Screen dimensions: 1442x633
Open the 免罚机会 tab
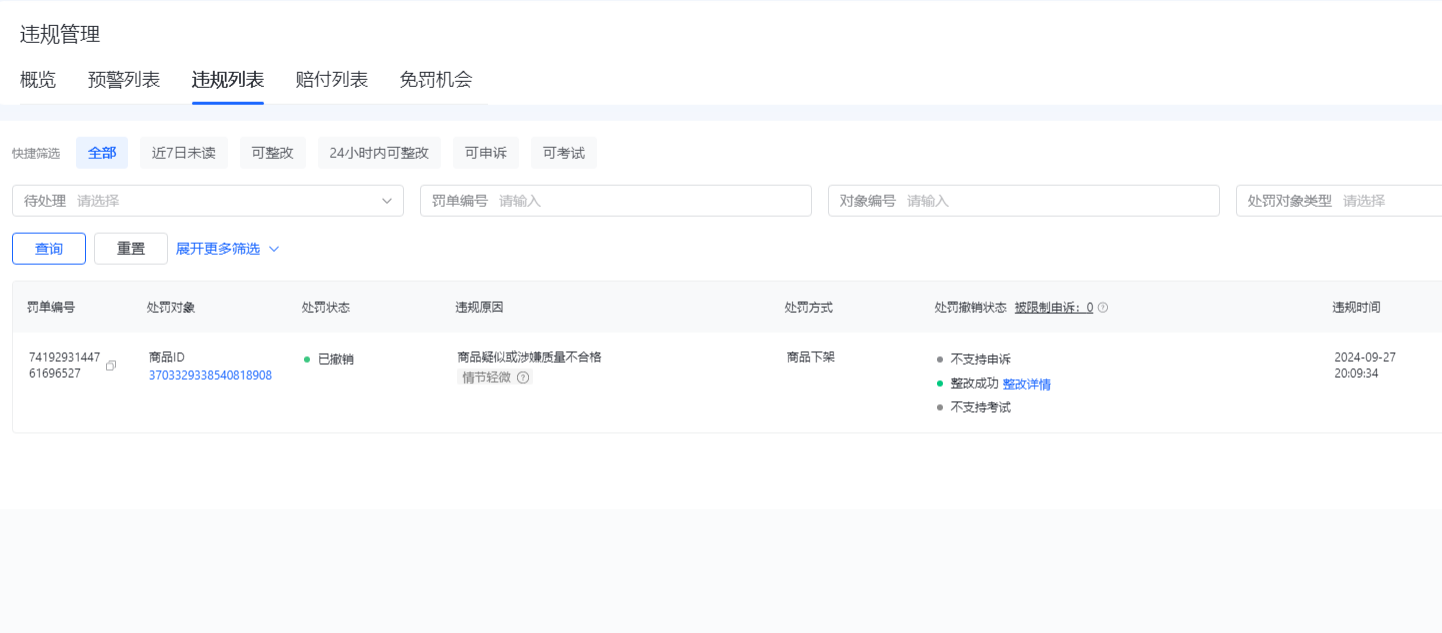[436, 80]
